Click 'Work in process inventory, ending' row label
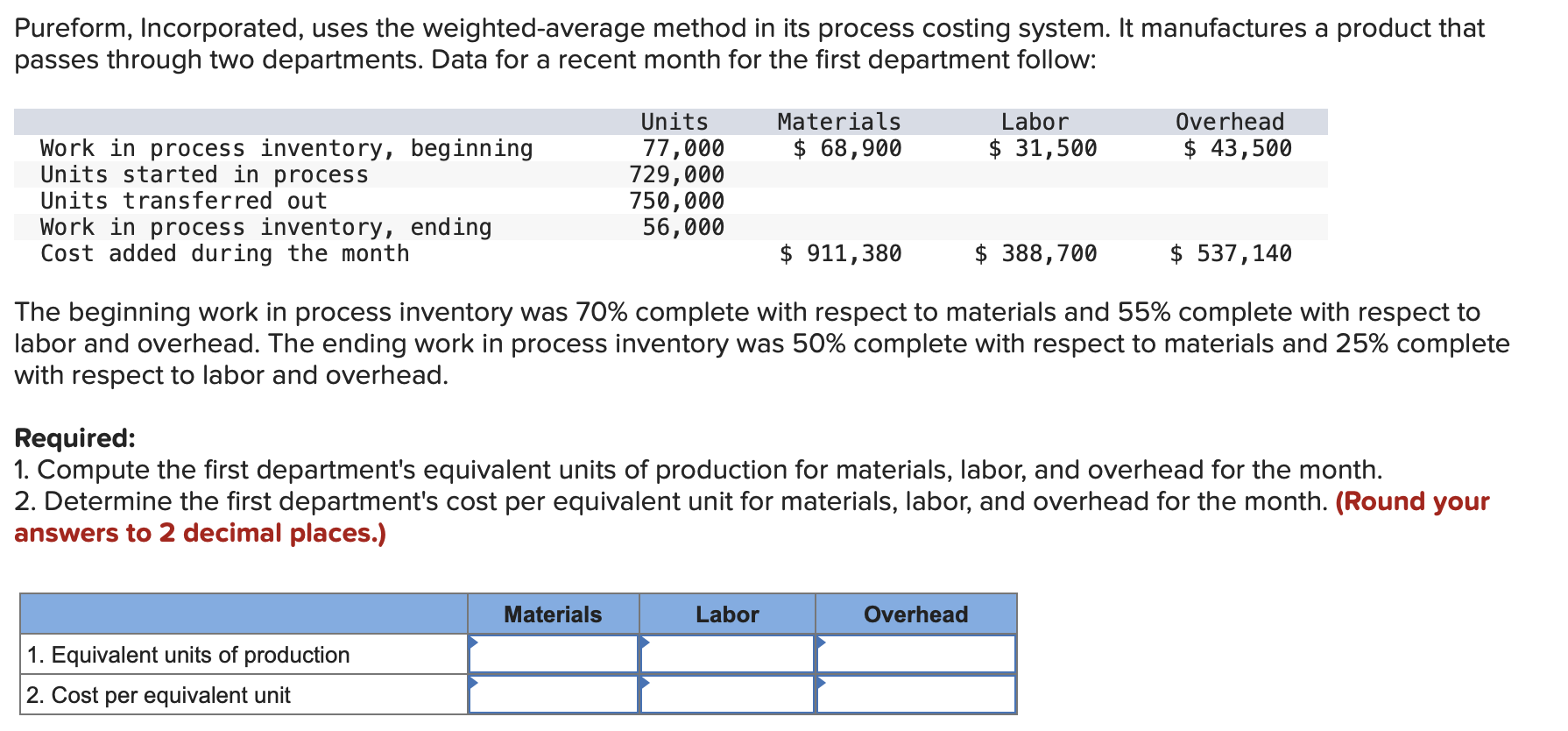The image size is (1568, 731). pyautogui.click(x=266, y=227)
